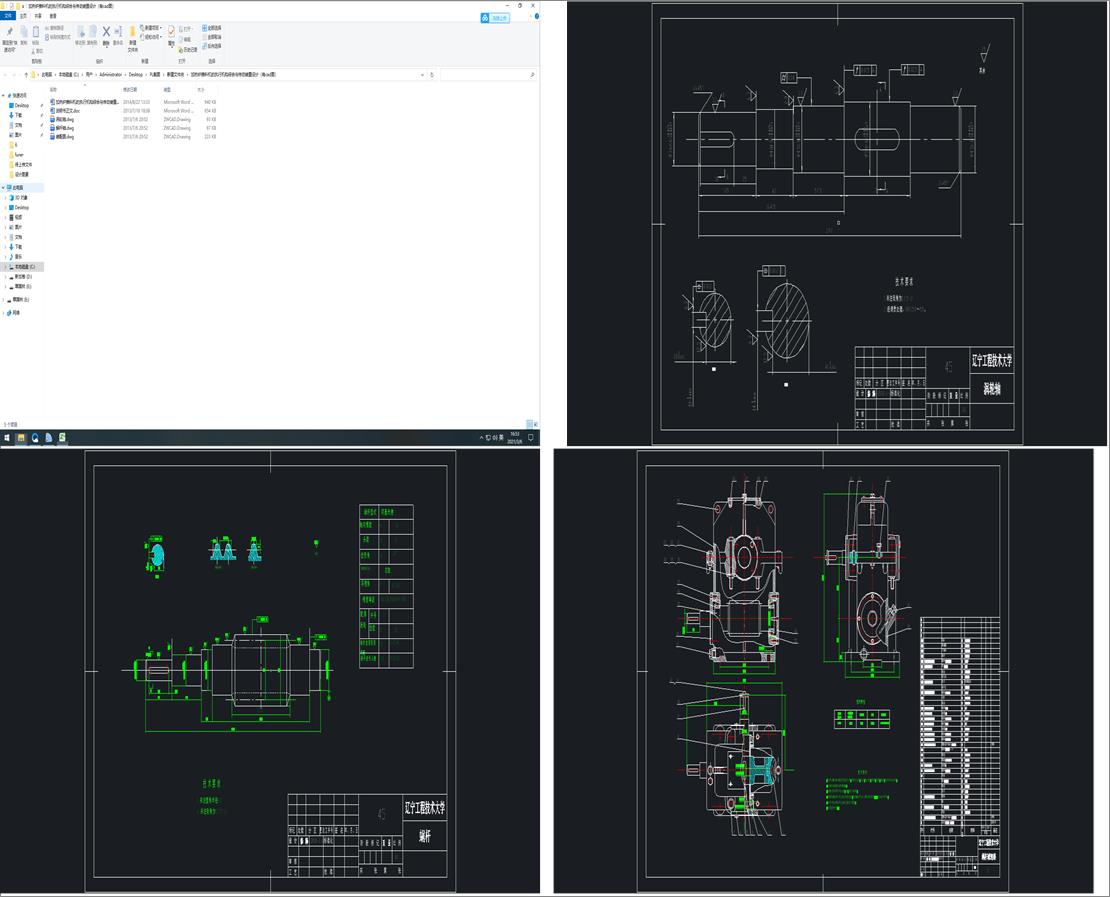The image size is (1110, 897).
Task: Switch to the View ribbon tab
Action: point(53,16)
